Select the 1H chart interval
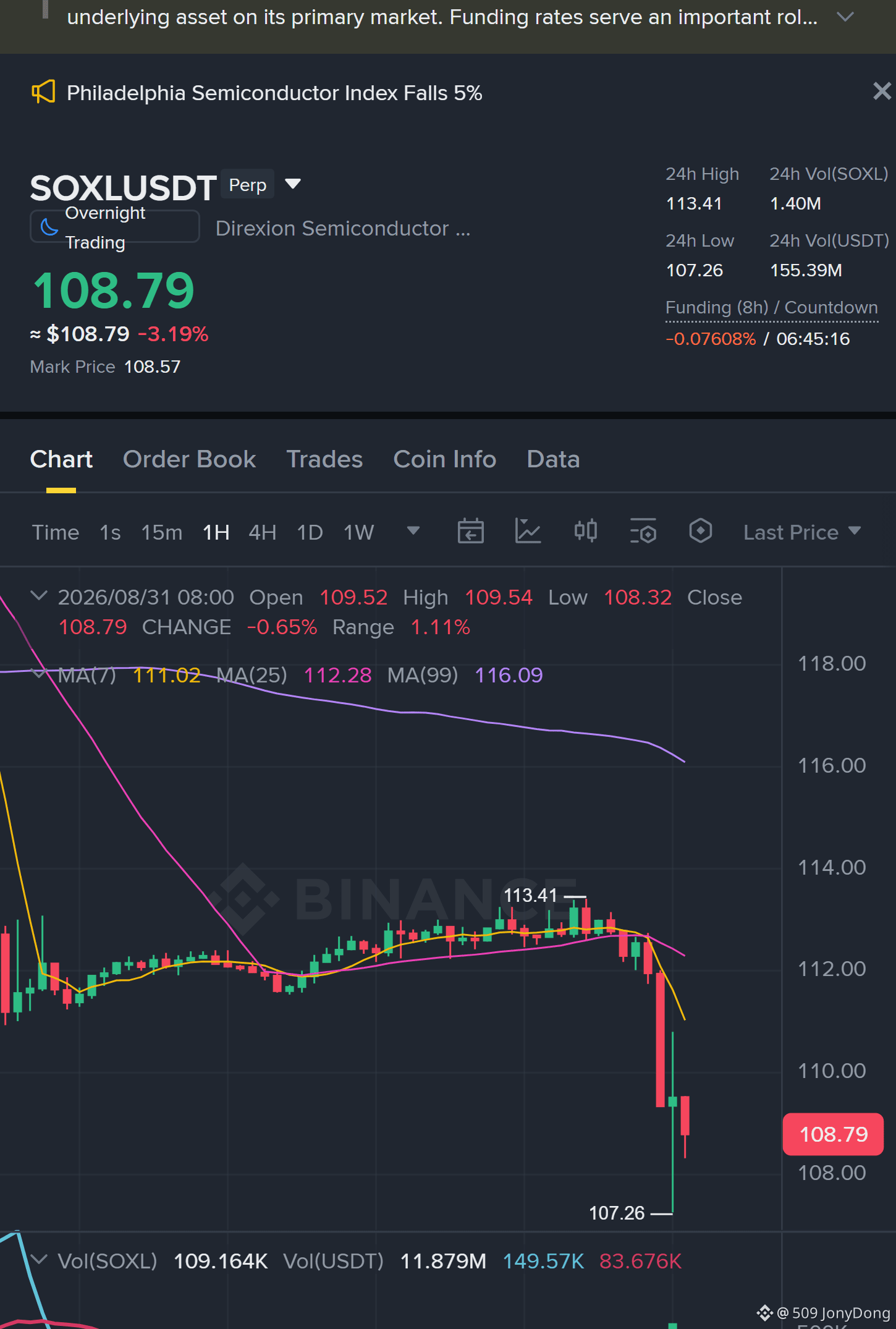Image resolution: width=896 pixels, height=1329 pixels. 216,532
